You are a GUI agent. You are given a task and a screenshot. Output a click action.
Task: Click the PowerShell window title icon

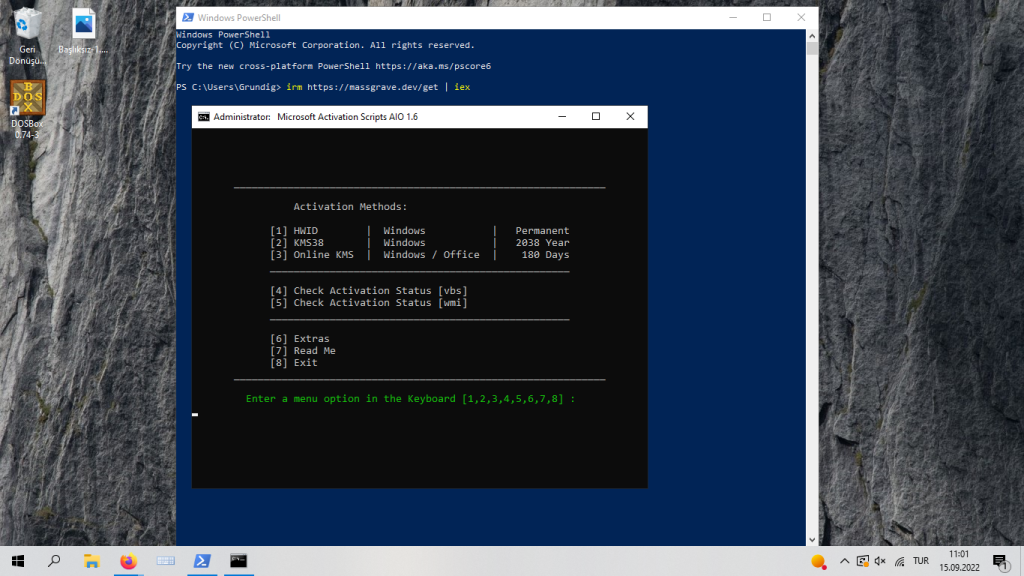pos(187,18)
